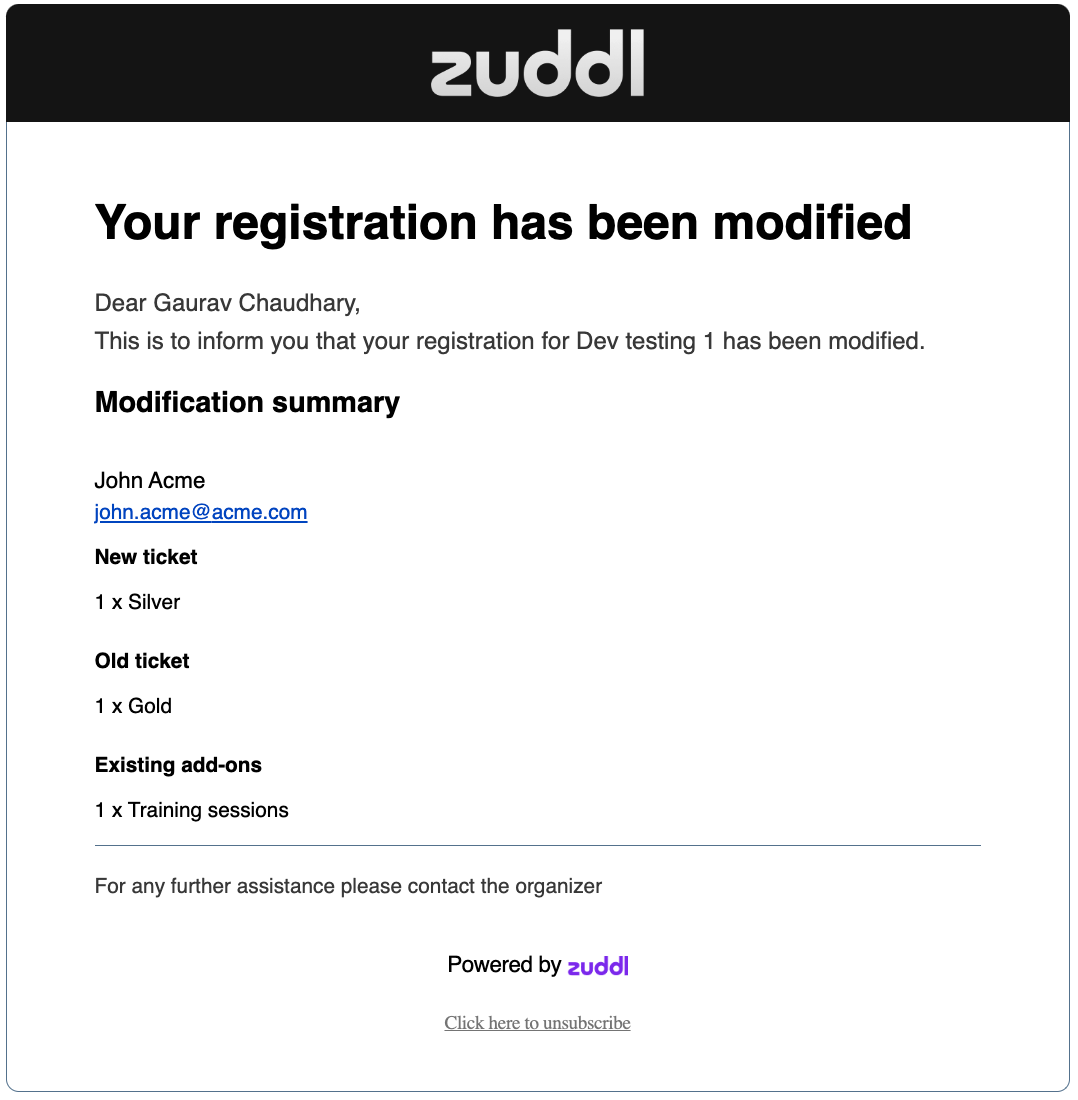
Task: Click the Old ticket label
Action: pyautogui.click(x=142, y=661)
